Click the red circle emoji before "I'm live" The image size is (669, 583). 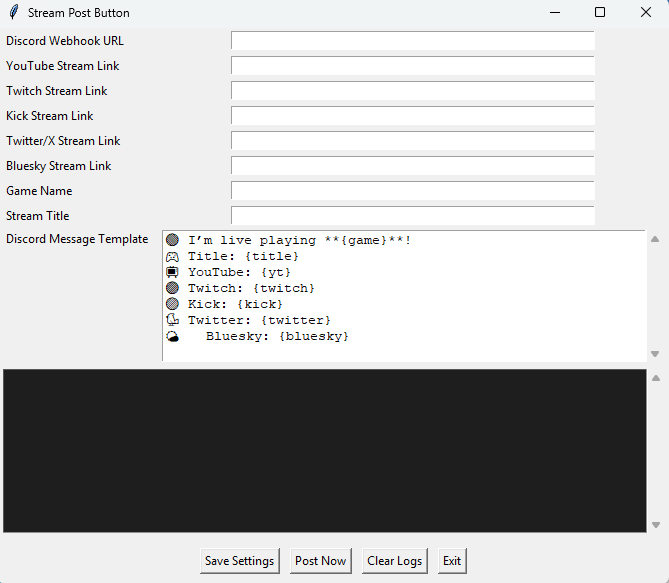(172, 240)
